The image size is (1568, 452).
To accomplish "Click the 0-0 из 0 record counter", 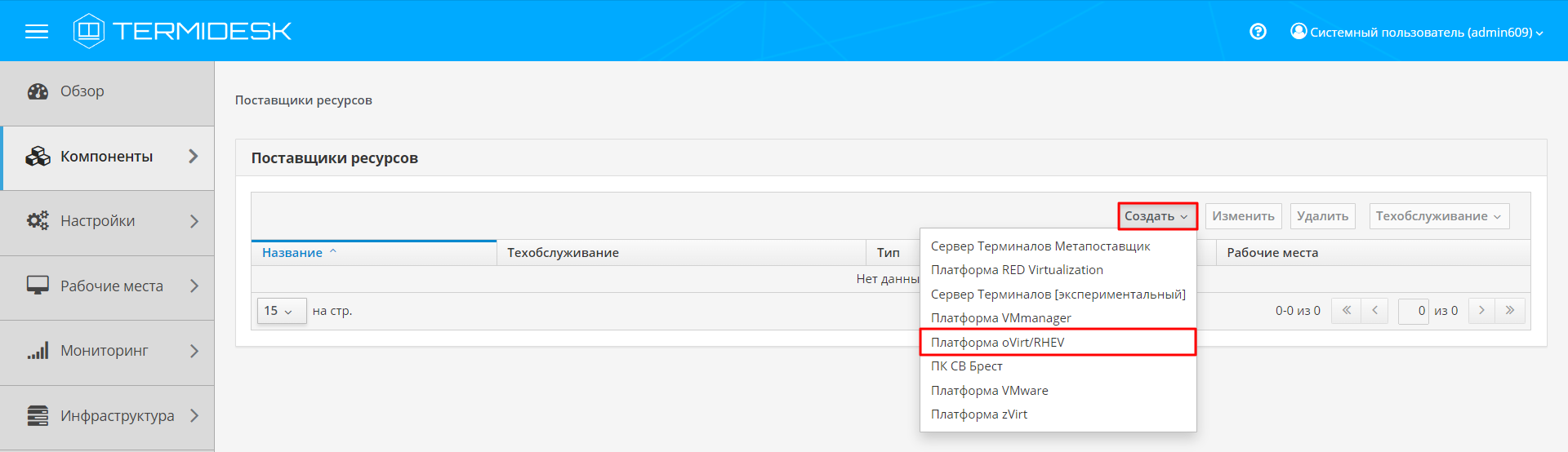I will coord(1298,311).
